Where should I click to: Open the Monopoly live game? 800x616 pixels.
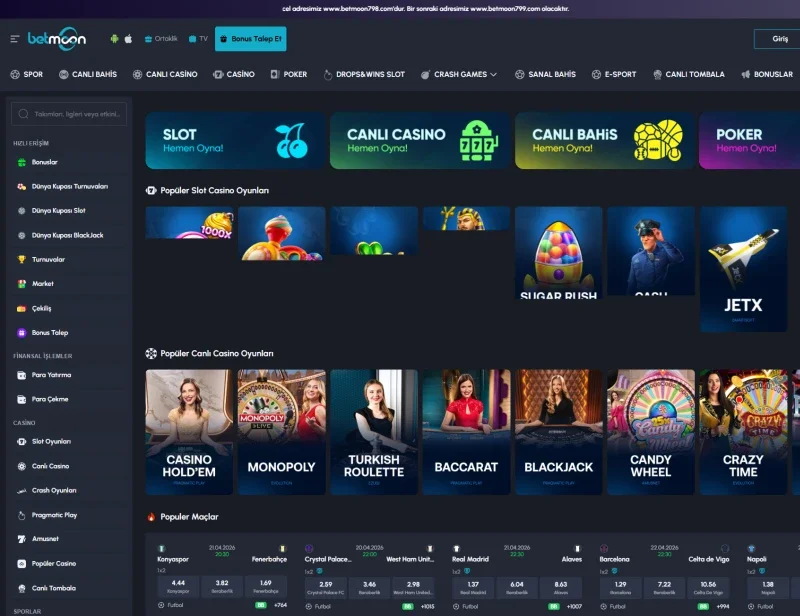[x=282, y=432]
